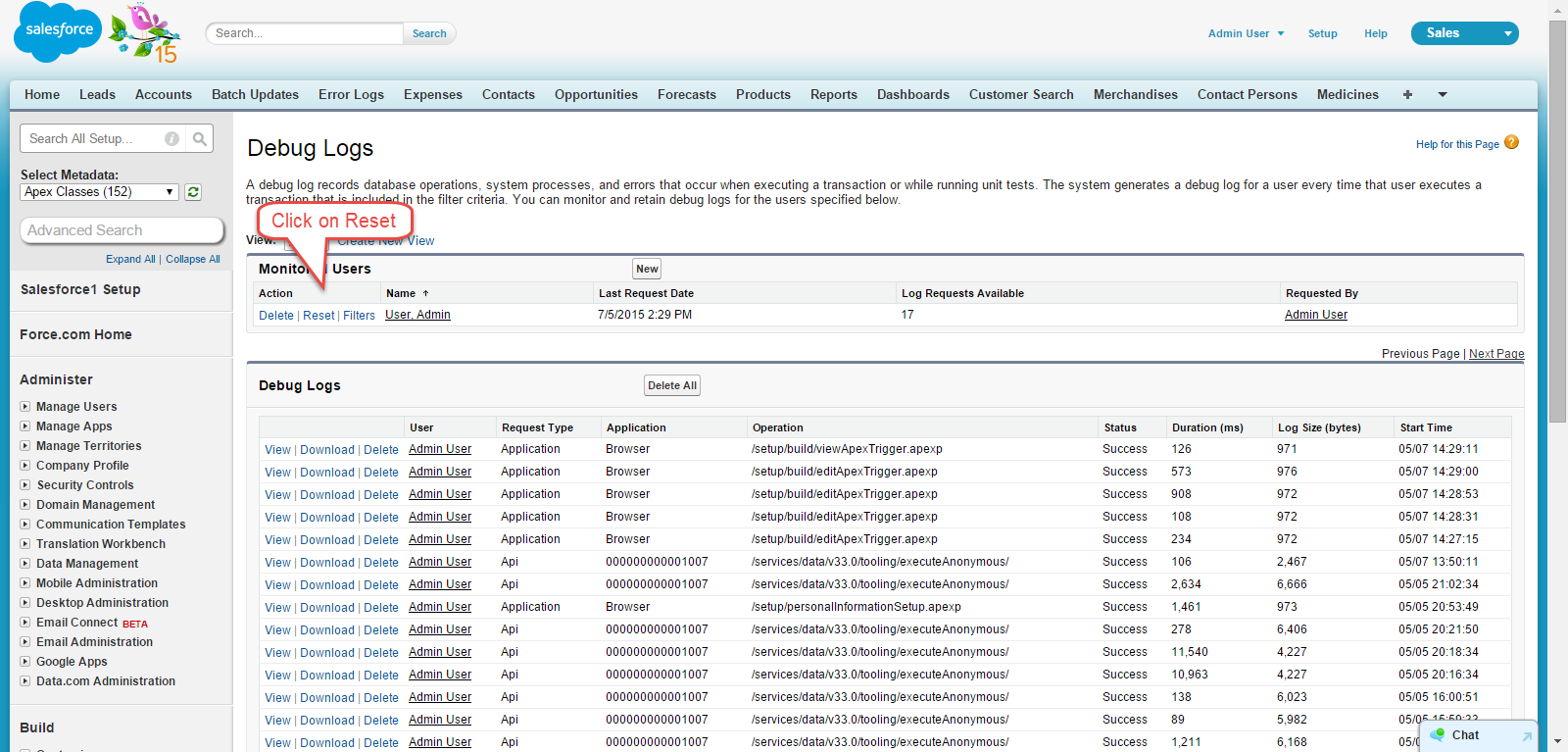Click the plus icon for All Tabs
Viewport: 1568px width, 752px height.
tap(1407, 95)
